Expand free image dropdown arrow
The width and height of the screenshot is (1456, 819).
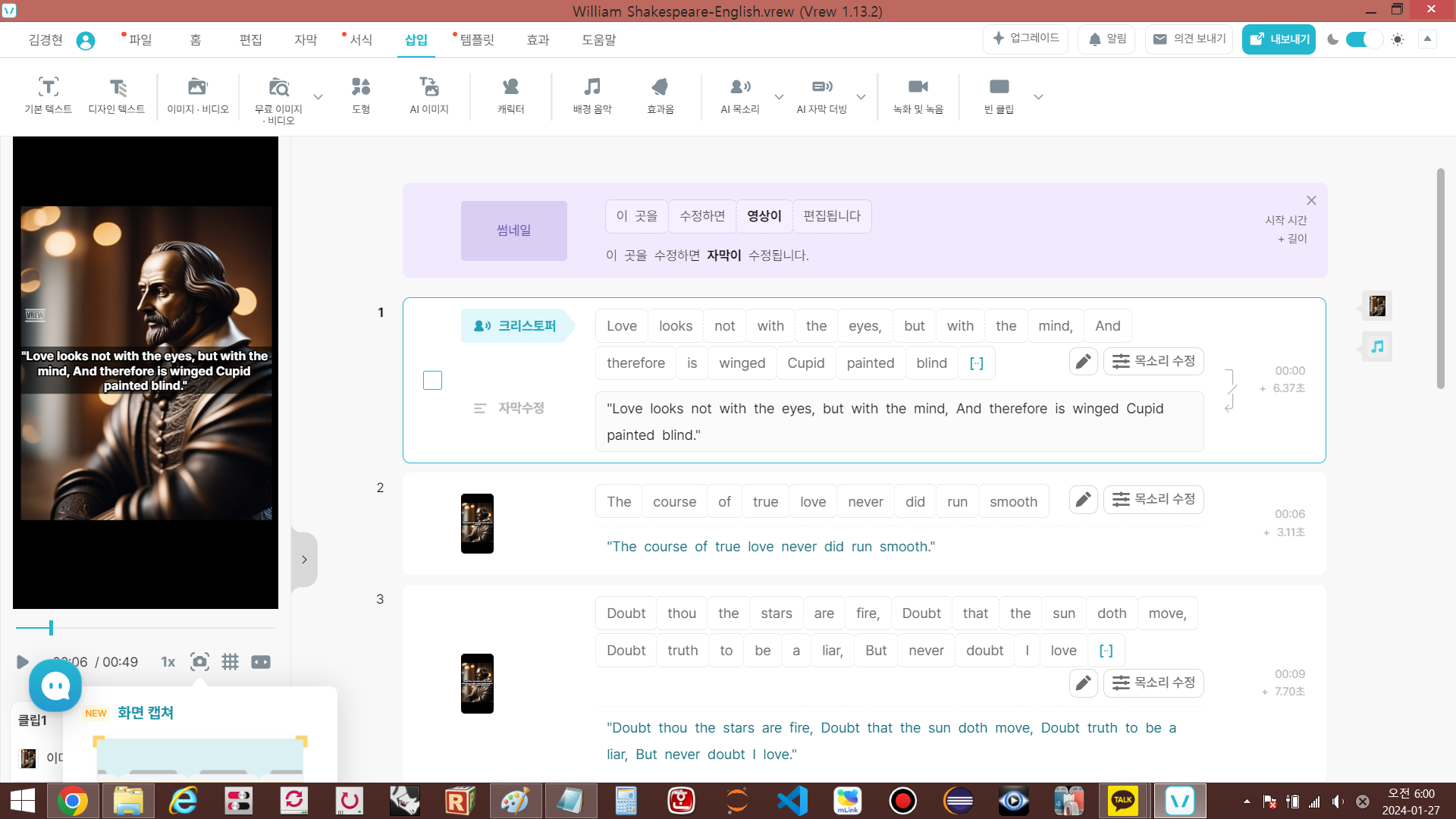(x=318, y=97)
